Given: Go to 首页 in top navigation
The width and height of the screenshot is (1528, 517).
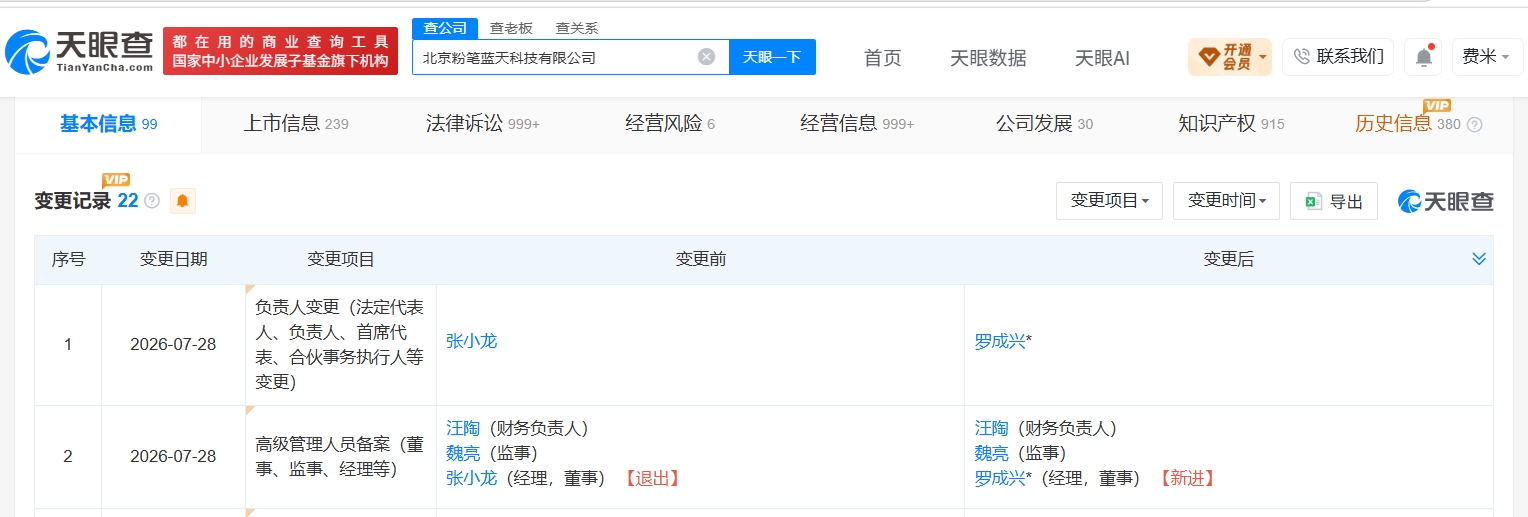Looking at the screenshot, I should click(882, 58).
